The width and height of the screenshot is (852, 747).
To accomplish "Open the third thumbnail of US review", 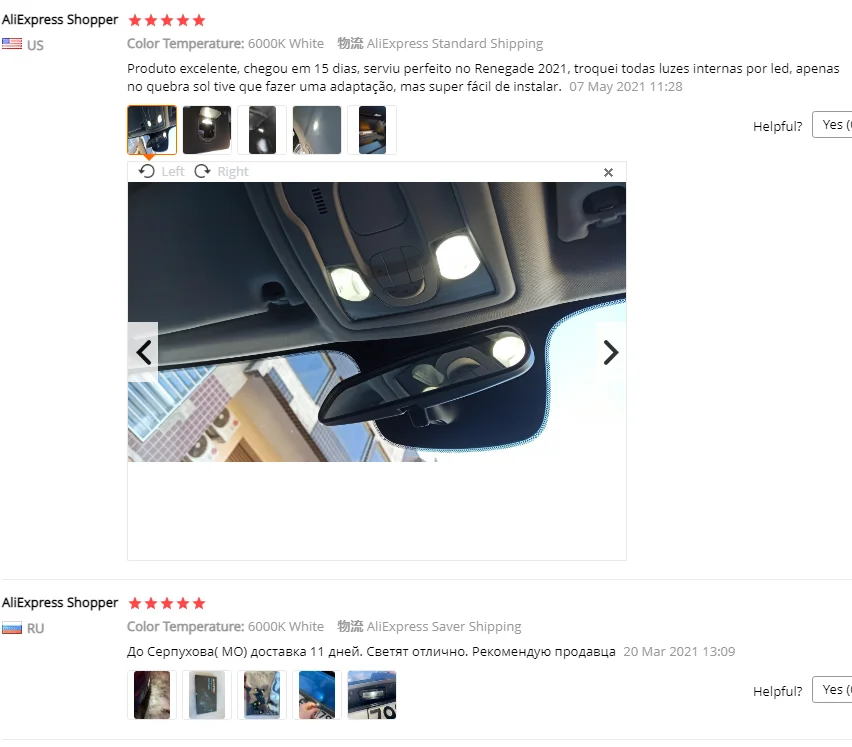I will [262, 130].
